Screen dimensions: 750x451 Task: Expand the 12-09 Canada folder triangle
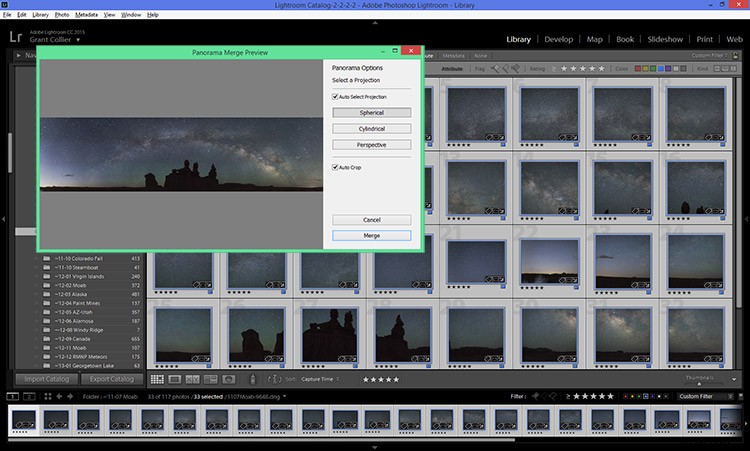(39, 338)
